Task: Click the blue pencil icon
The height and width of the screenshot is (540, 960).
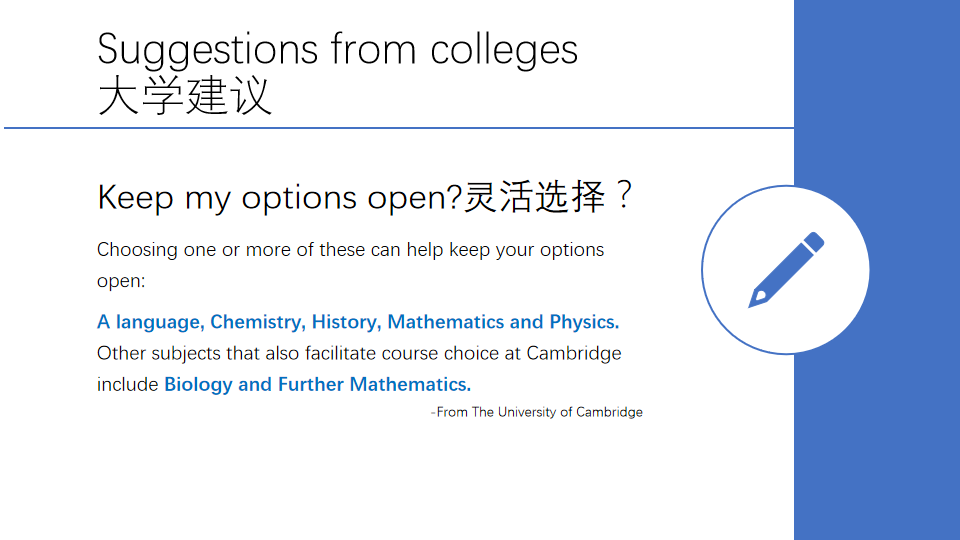Action: click(786, 269)
